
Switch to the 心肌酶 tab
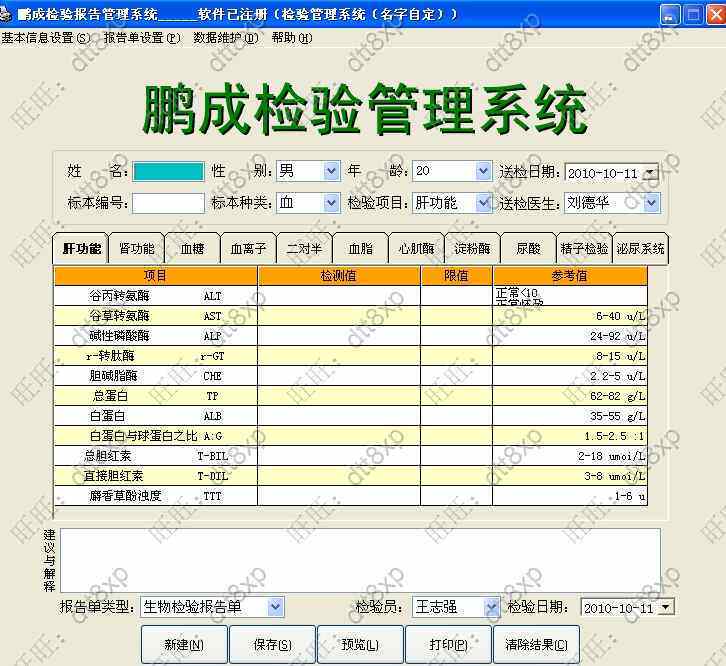coord(416,249)
